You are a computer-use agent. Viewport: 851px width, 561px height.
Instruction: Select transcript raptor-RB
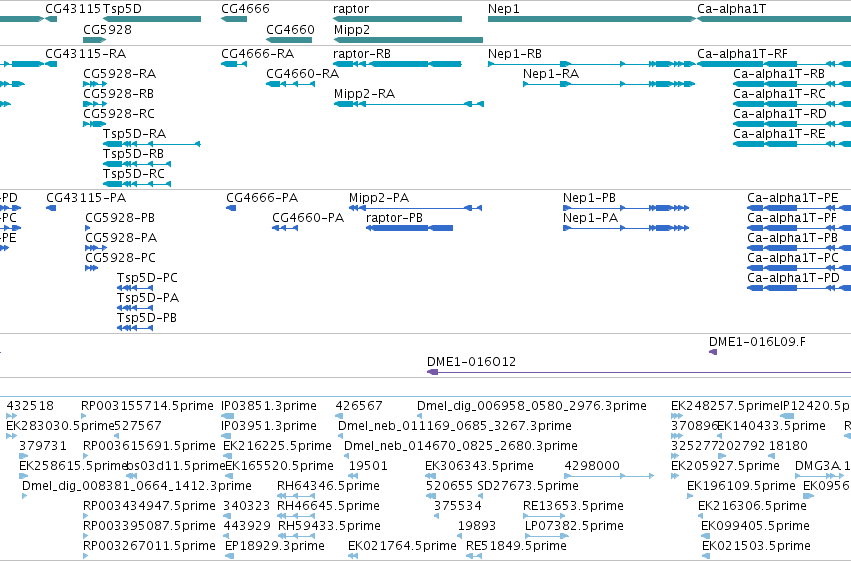397,64
